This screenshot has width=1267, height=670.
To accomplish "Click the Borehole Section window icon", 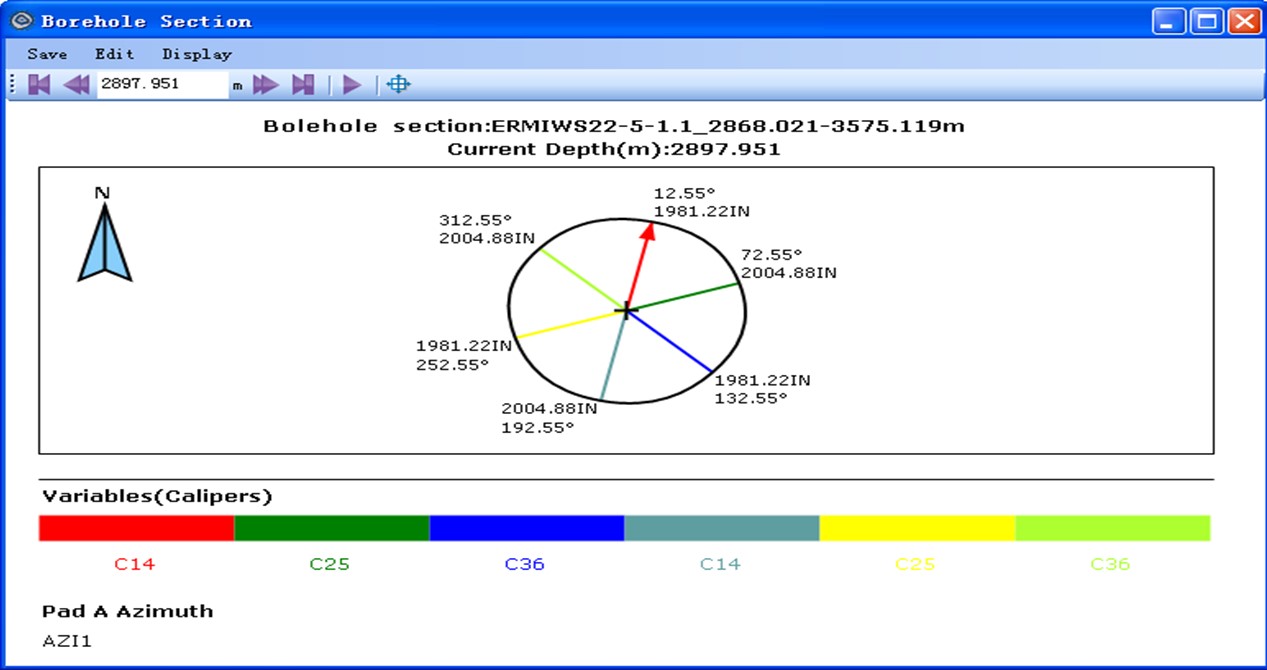I will click(x=21, y=21).
